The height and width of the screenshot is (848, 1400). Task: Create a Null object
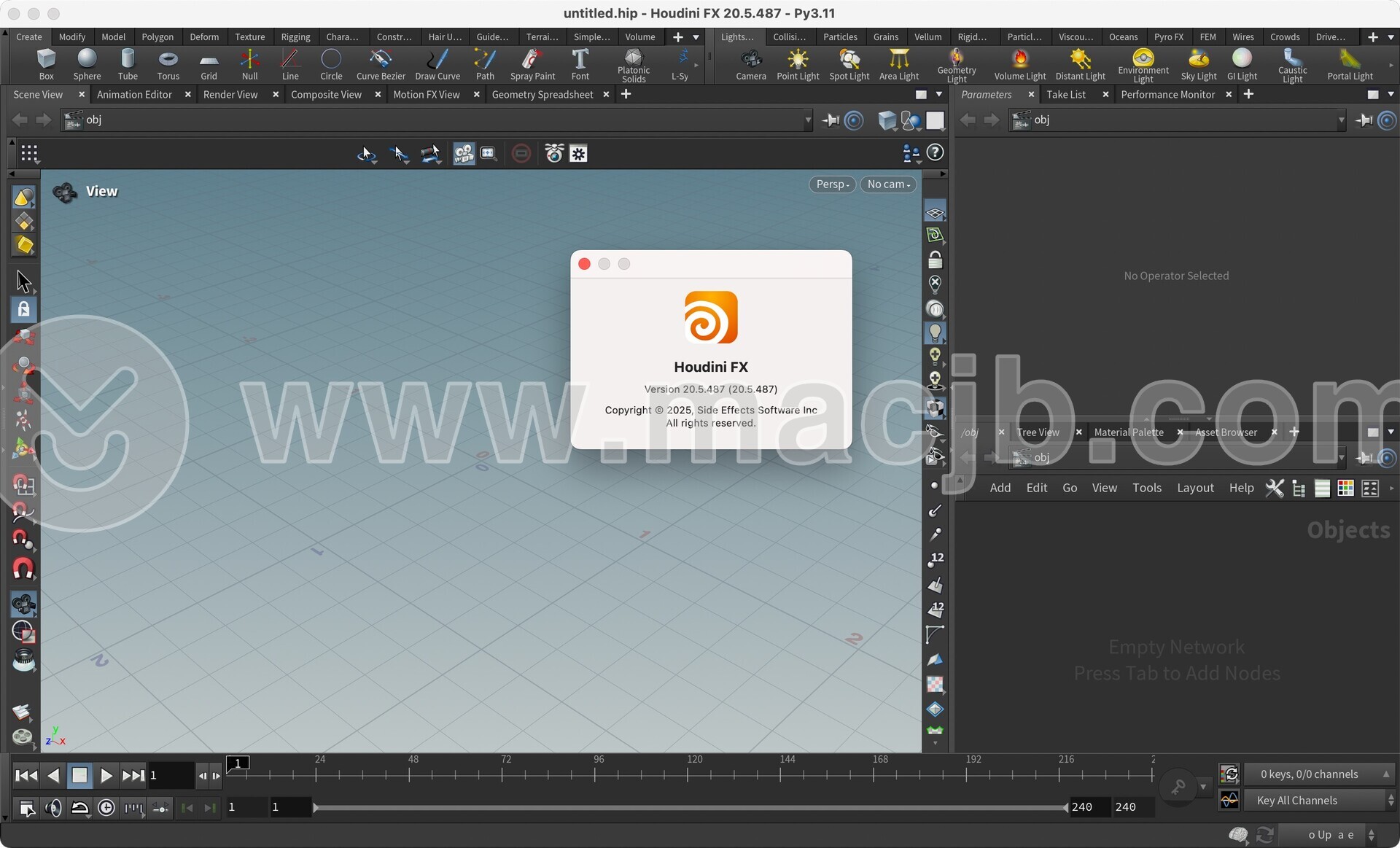click(249, 64)
